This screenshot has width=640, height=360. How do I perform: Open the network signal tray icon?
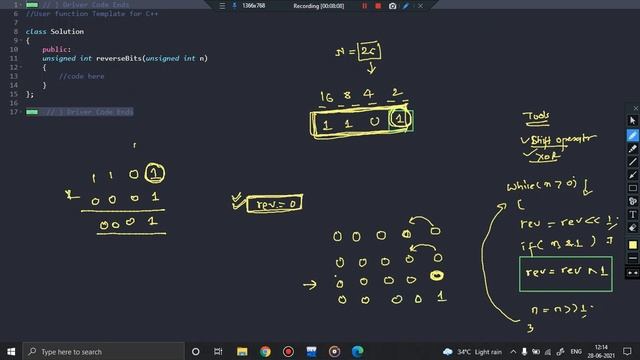tap(548, 351)
